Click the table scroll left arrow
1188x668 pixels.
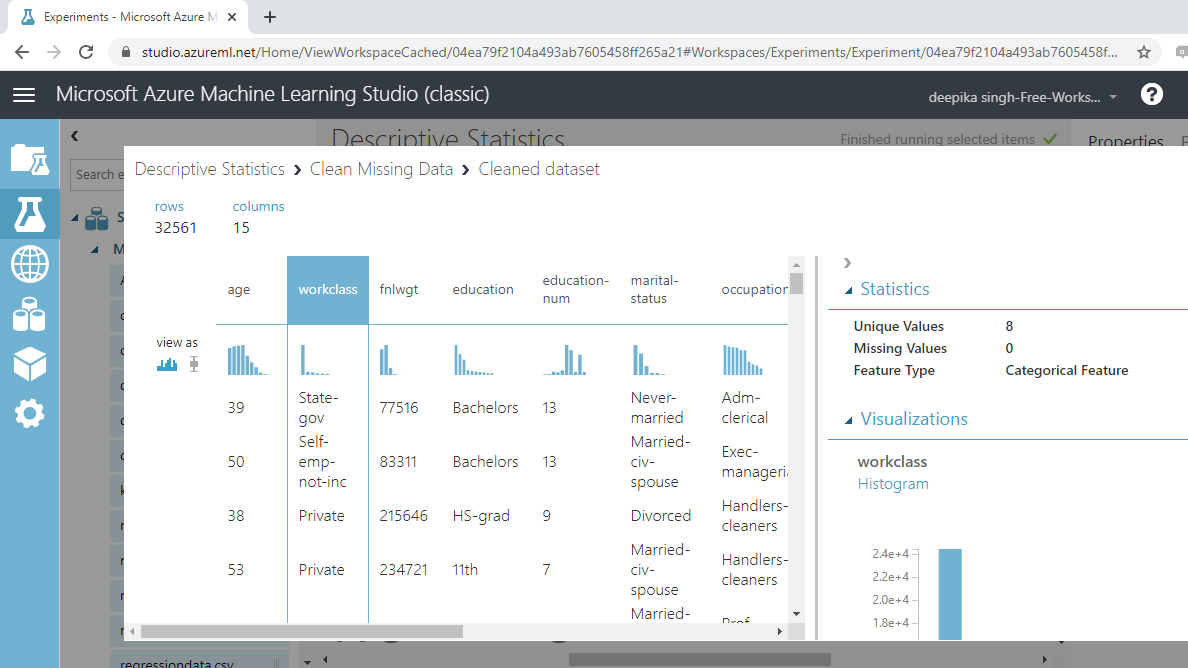click(x=133, y=631)
